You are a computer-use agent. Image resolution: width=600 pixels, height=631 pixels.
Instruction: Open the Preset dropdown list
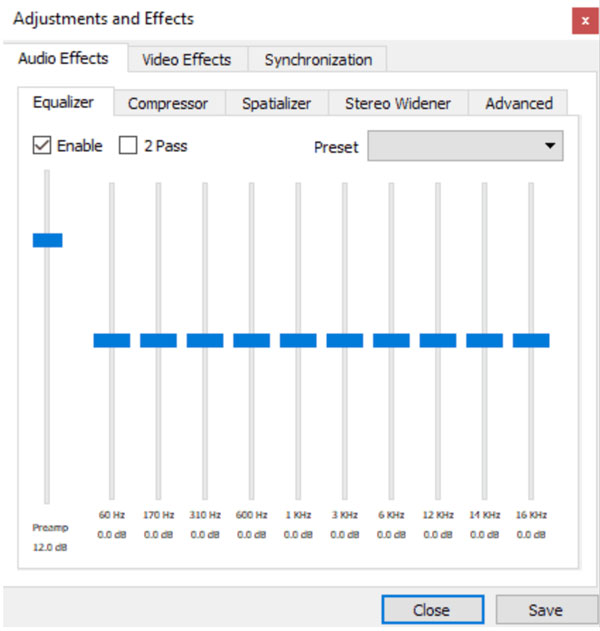pyautogui.click(x=465, y=146)
